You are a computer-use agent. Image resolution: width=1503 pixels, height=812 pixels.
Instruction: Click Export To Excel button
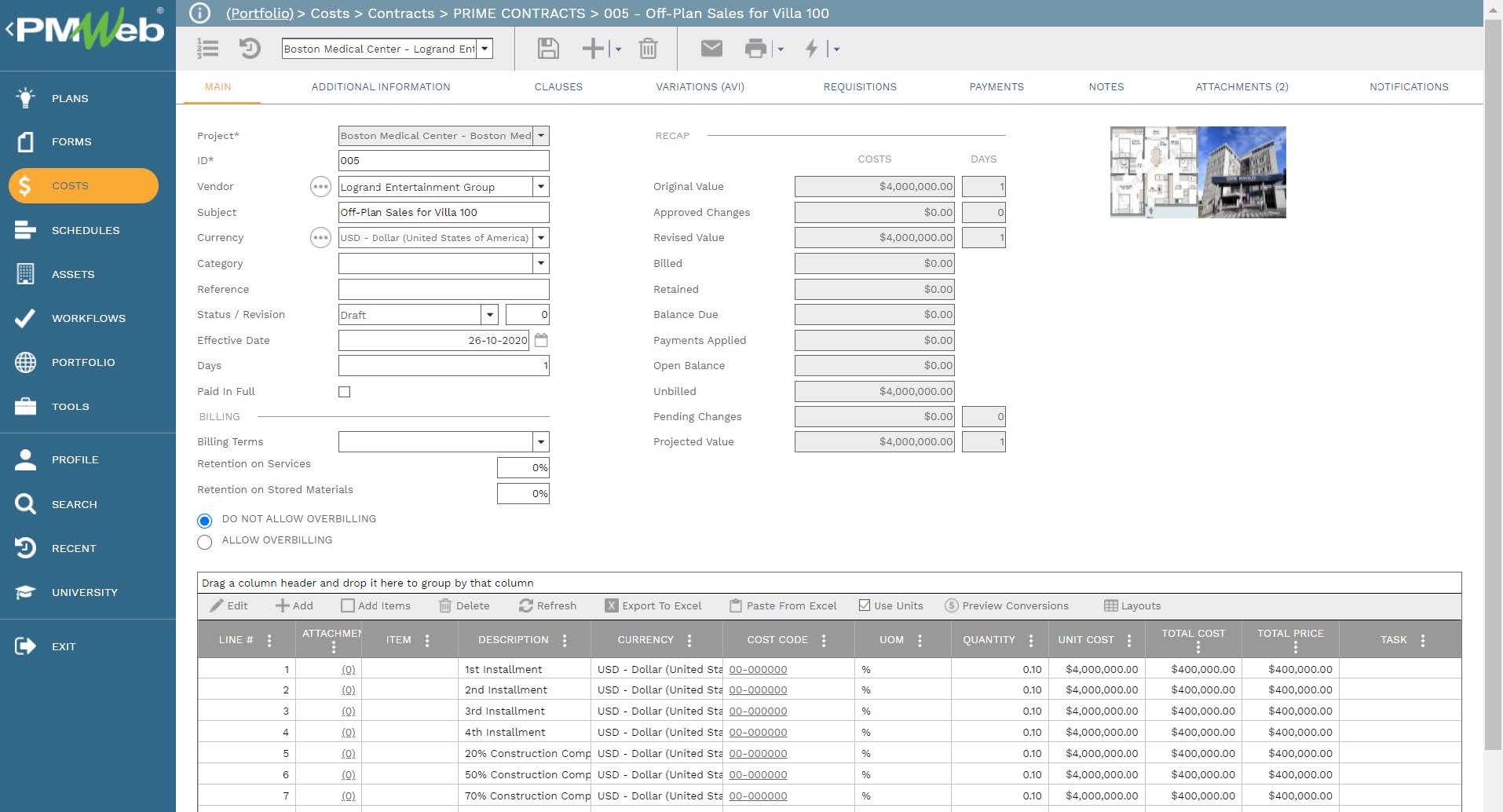[653, 605]
